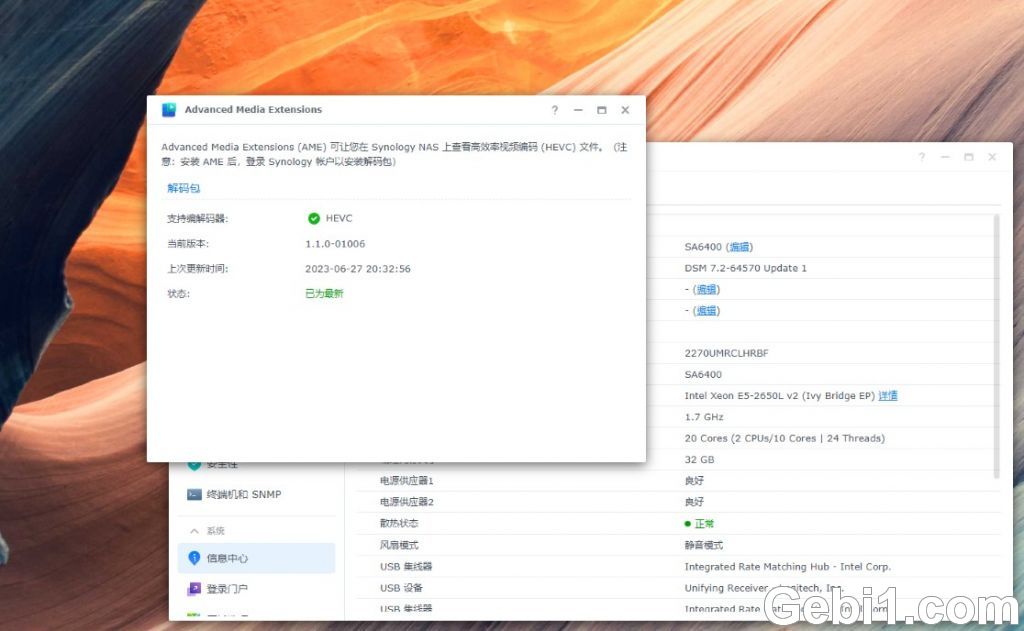Image resolution: width=1024 pixels, height=631 pixels.
Task: Click the 电源供应器2 row label
Action: 406,502
